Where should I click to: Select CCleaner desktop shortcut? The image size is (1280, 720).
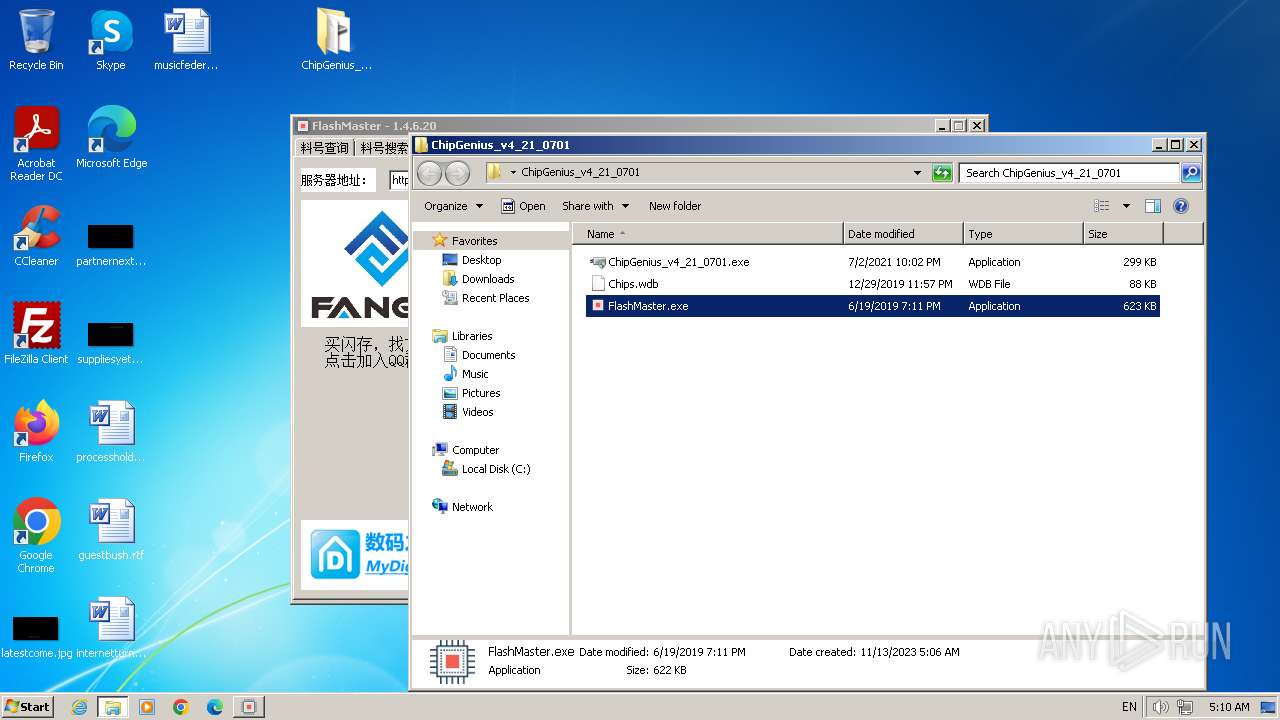(36, 236)
